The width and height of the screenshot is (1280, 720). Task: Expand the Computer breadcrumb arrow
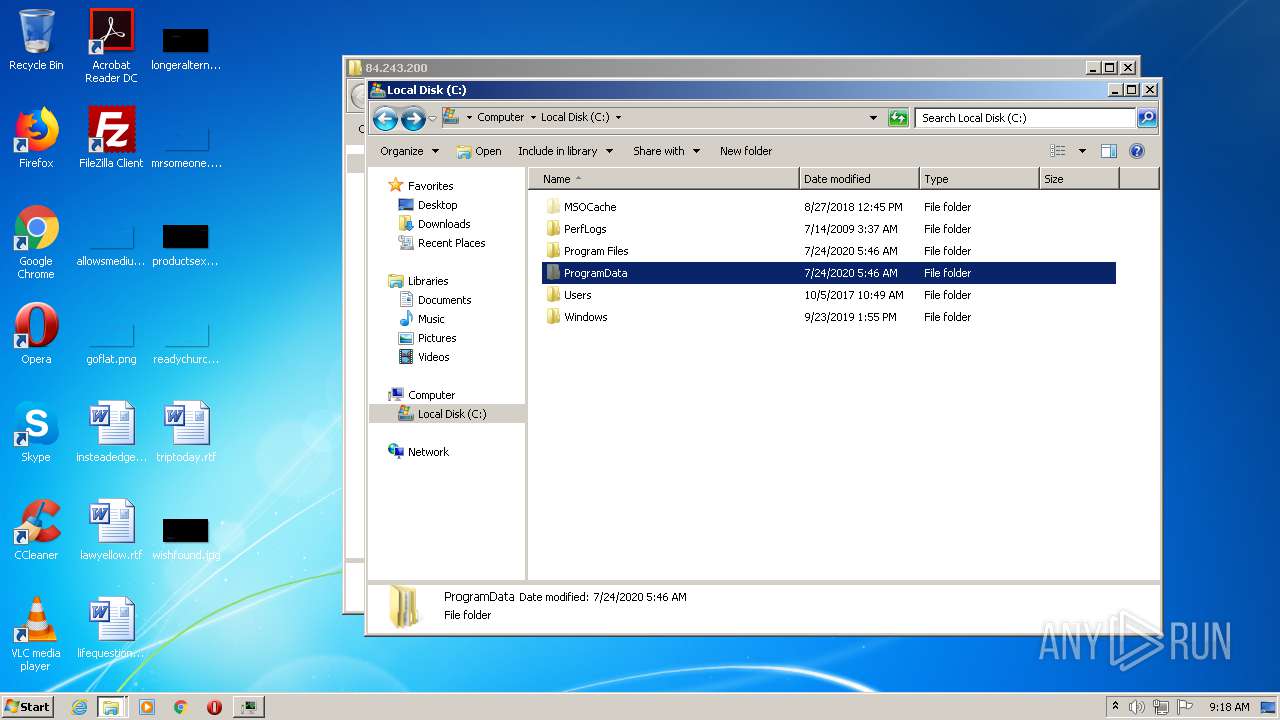tap(533, 118)
